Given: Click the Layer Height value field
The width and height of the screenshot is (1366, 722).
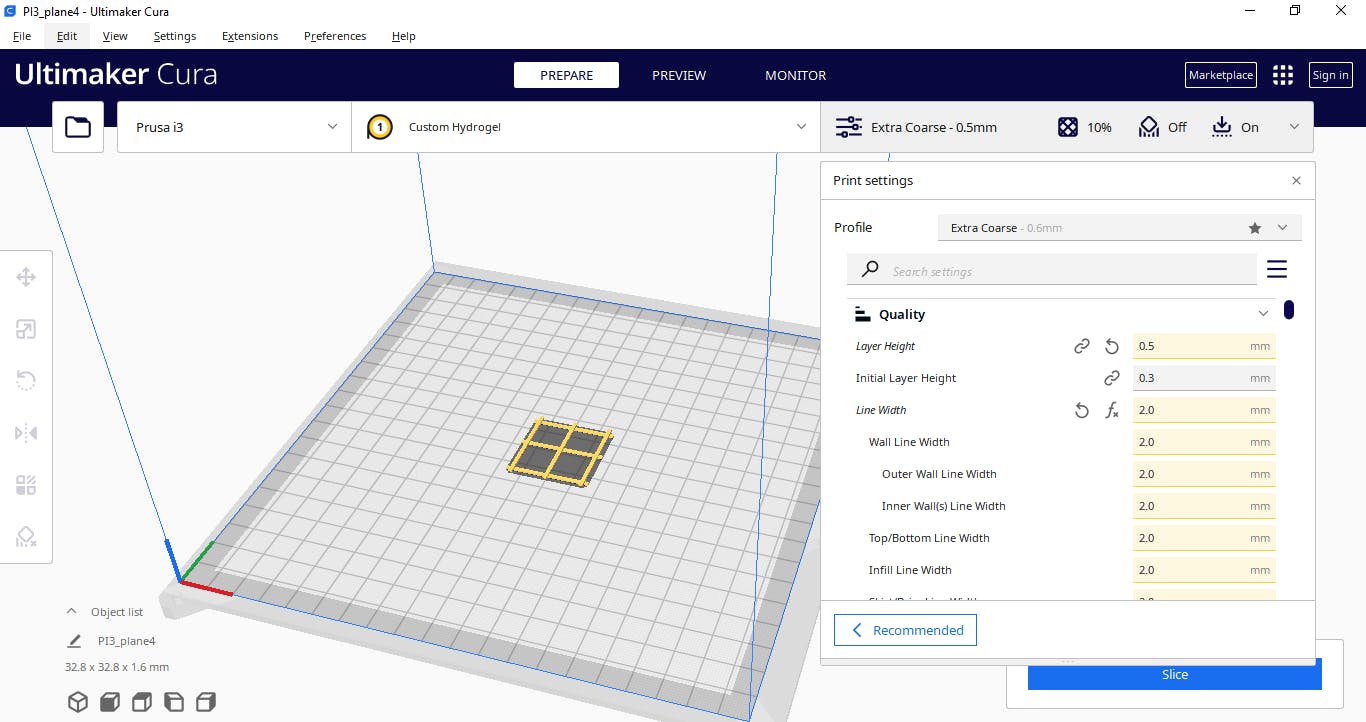Looking at the screenshot, I should pyautogui.click(x=1204, y=346).
